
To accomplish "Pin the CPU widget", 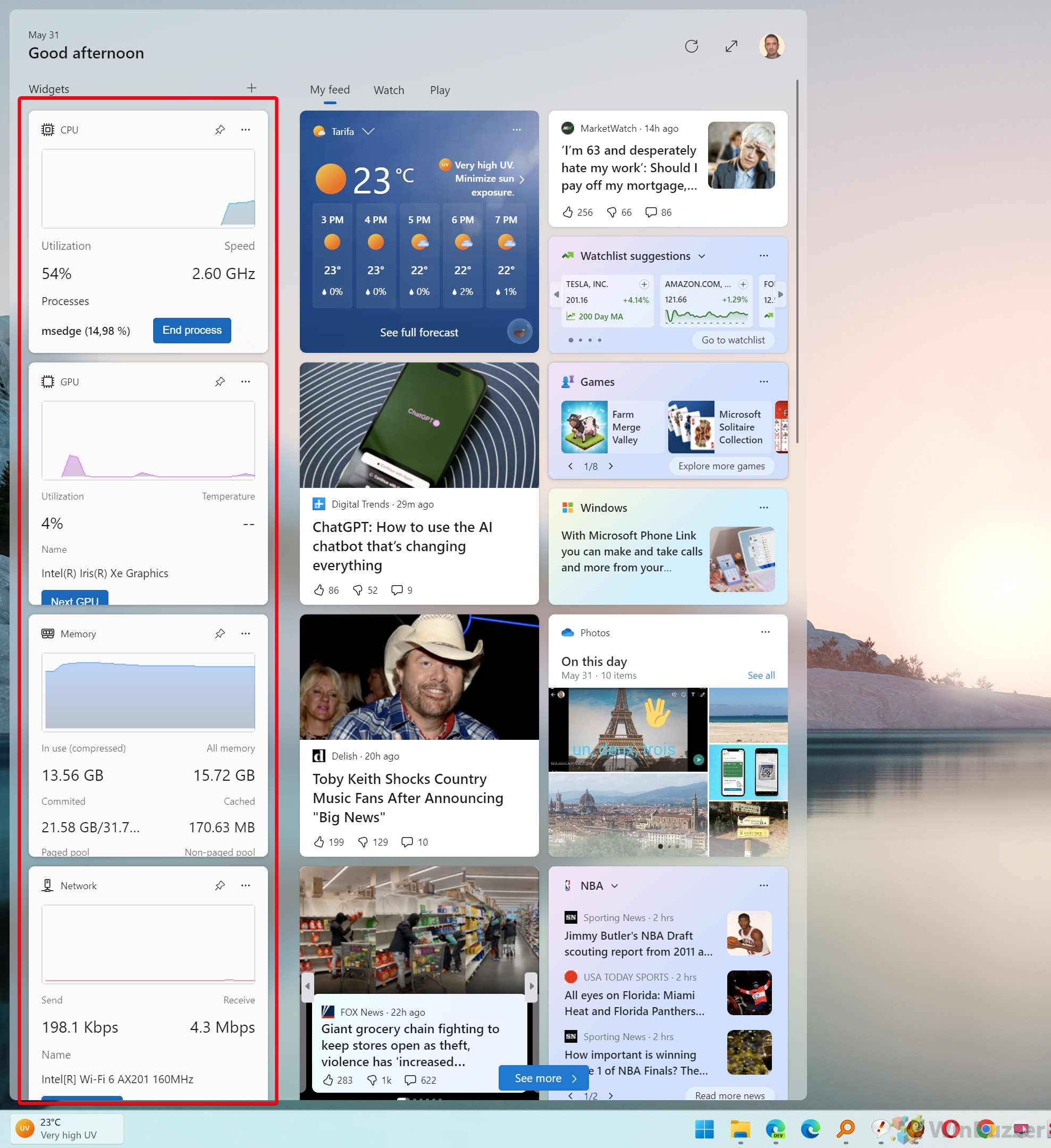I will 220,130.
